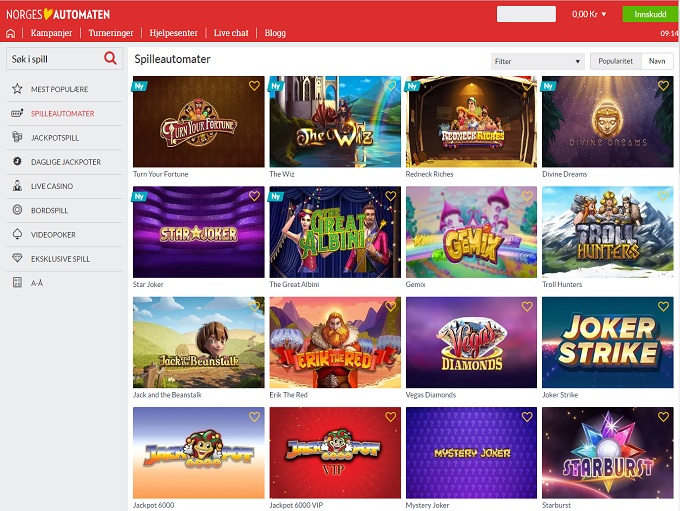Open Kampanjer menu item
The image size is (680, 511).
[x=51, y=33]
